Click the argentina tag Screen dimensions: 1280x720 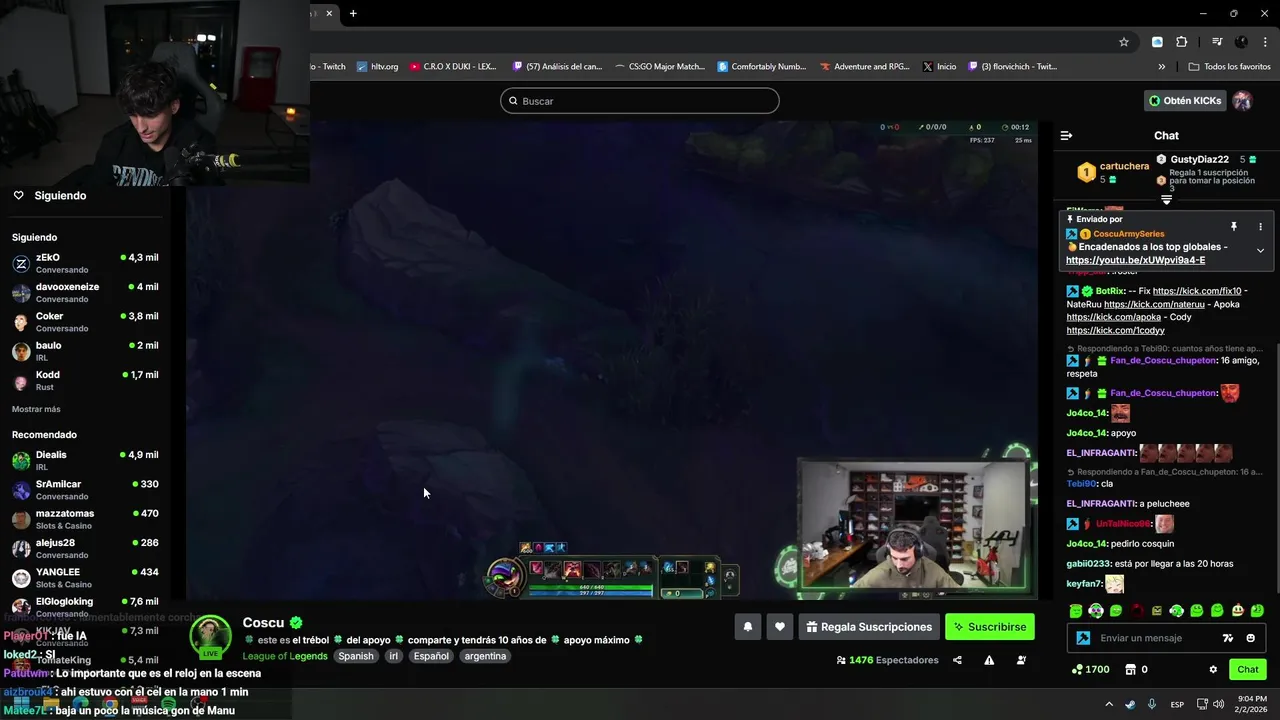[485, 656]
